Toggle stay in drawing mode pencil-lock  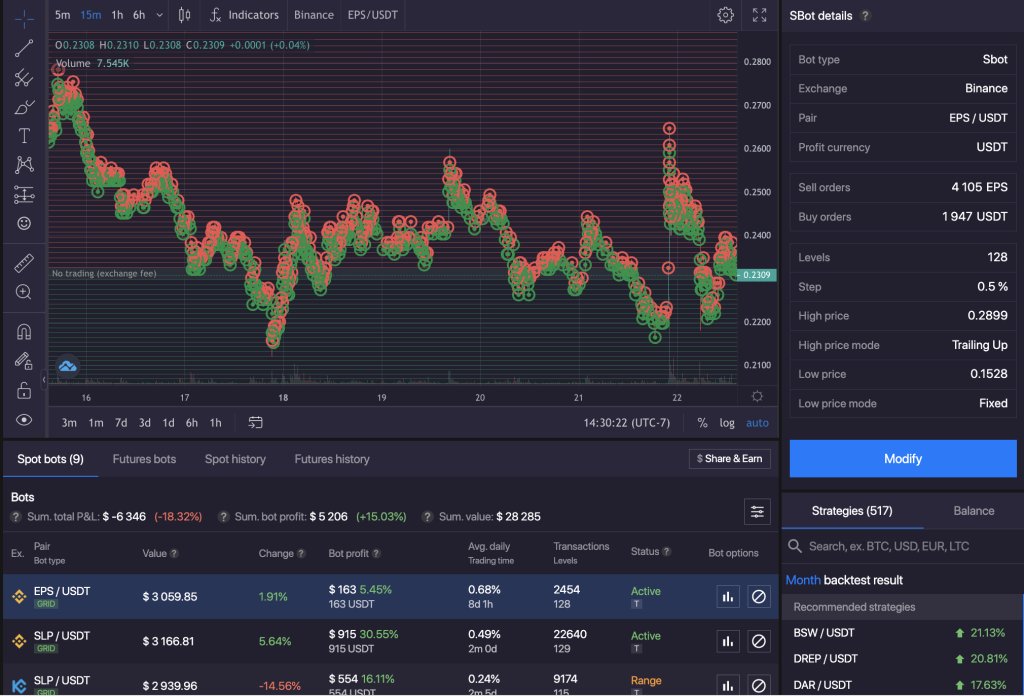24,361
